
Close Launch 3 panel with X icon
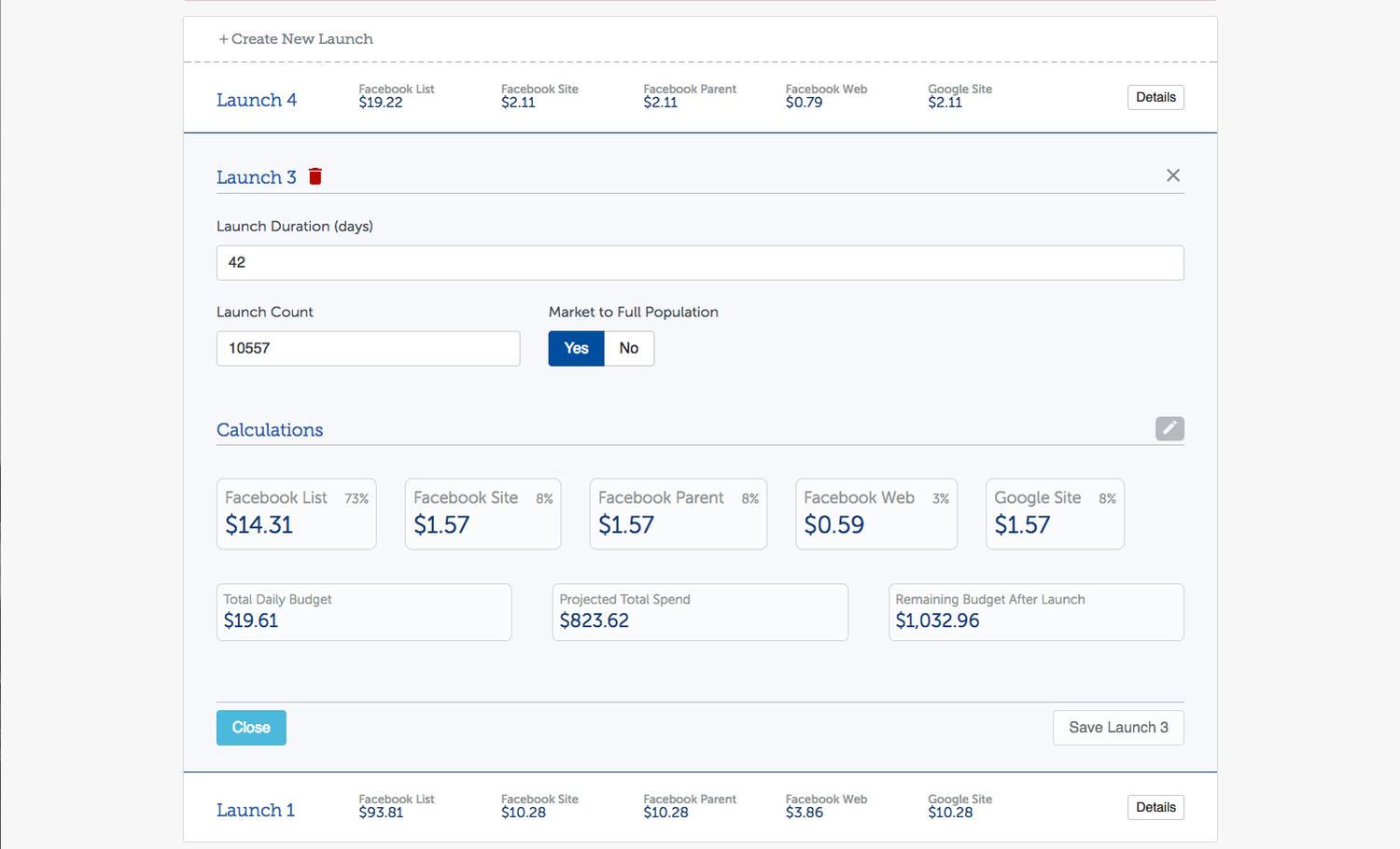(1172, 175)
